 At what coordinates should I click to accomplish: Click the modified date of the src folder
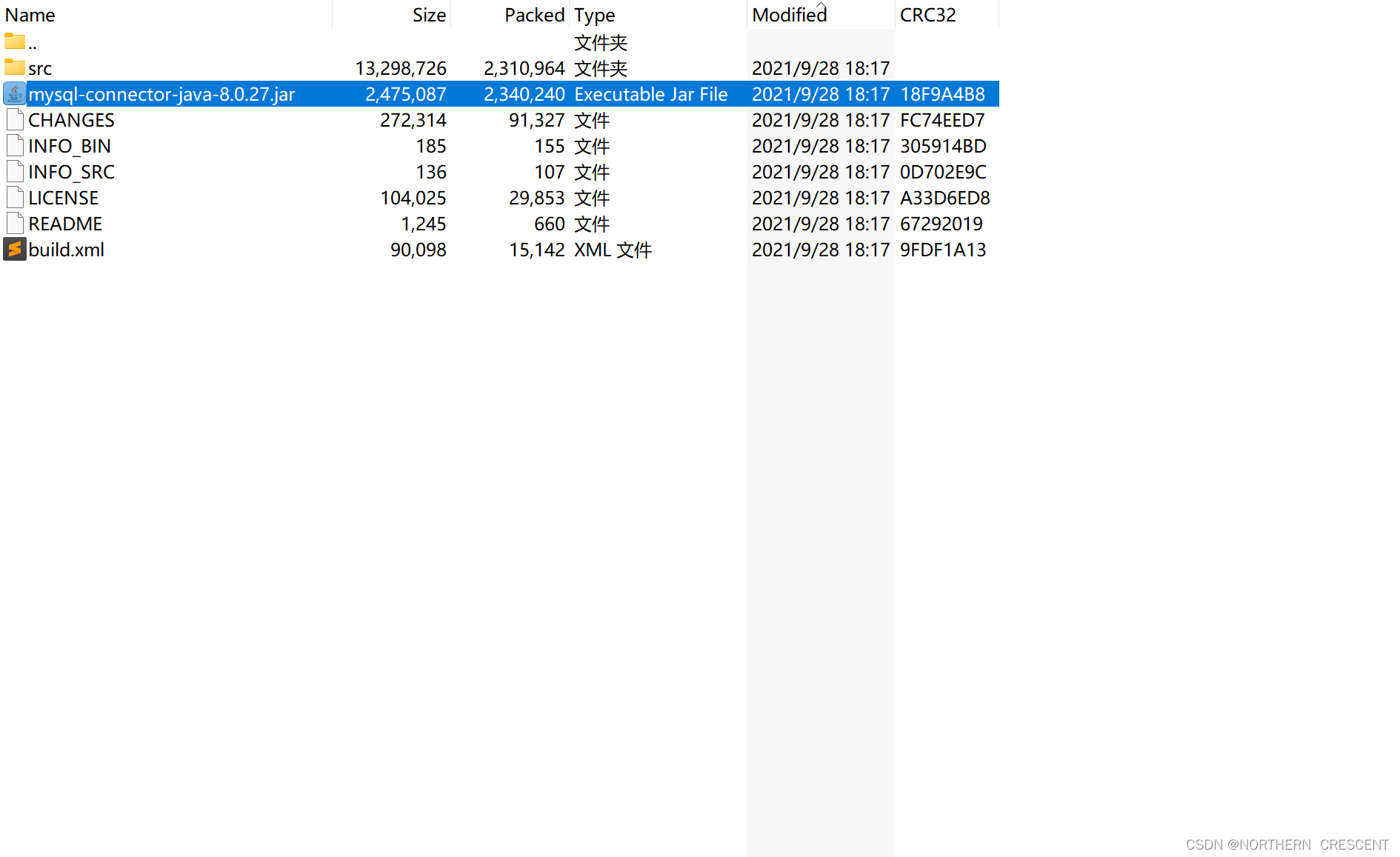click(x=821, y=68)
